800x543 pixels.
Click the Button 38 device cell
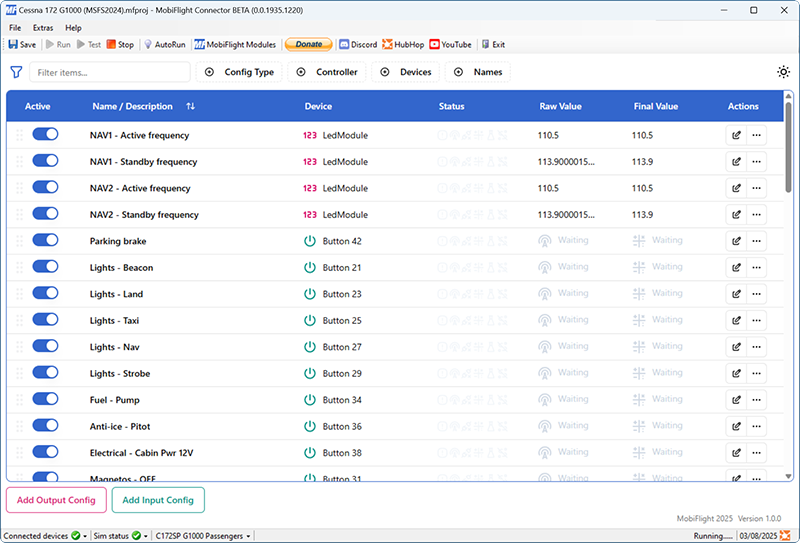click(x=342, y=453)
